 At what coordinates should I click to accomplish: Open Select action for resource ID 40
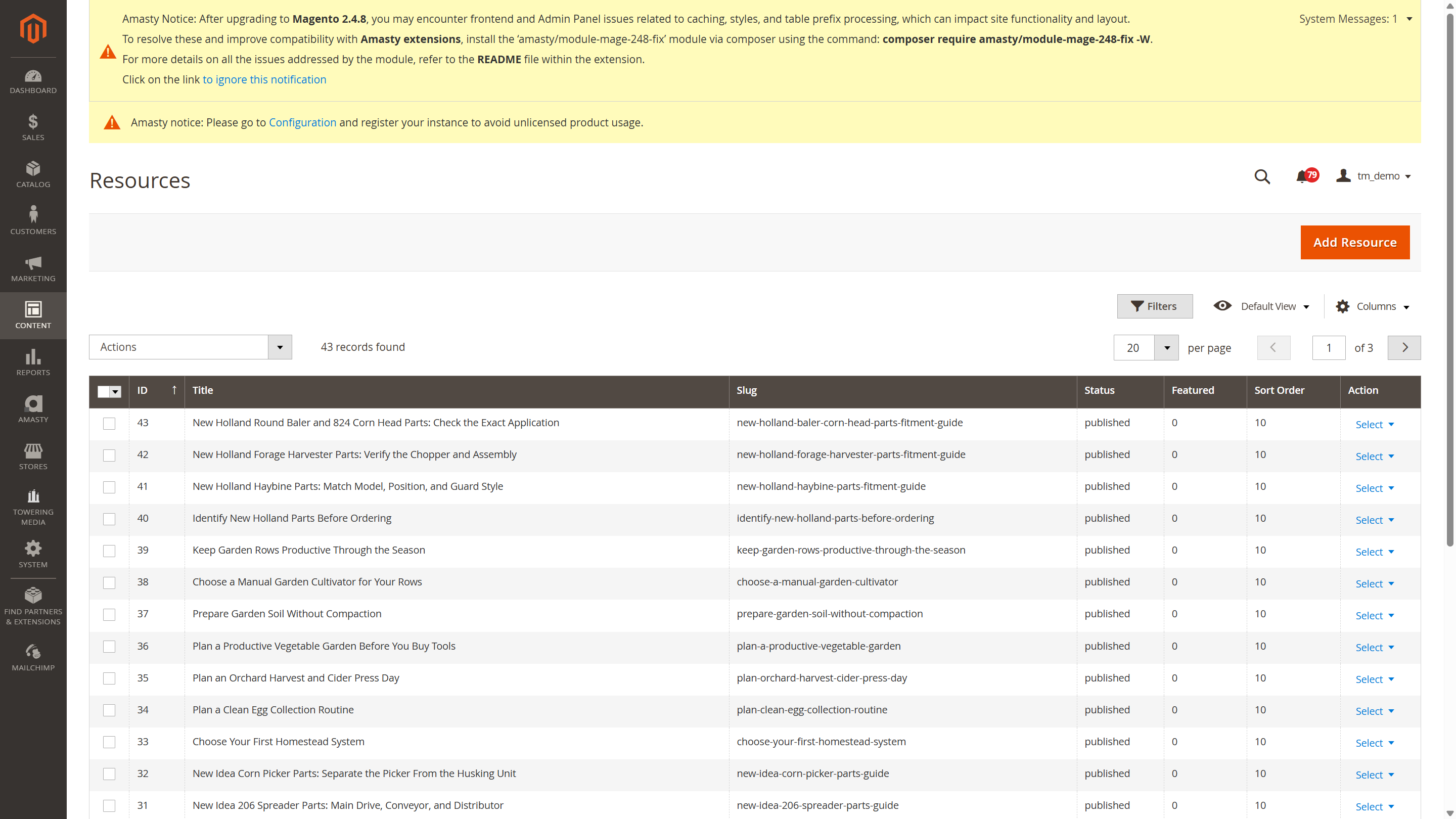[1374, 520]
